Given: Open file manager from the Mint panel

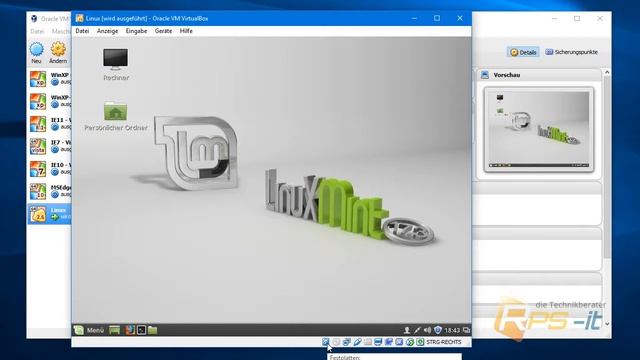Looking at the screenshot, I should click(153, 330).
